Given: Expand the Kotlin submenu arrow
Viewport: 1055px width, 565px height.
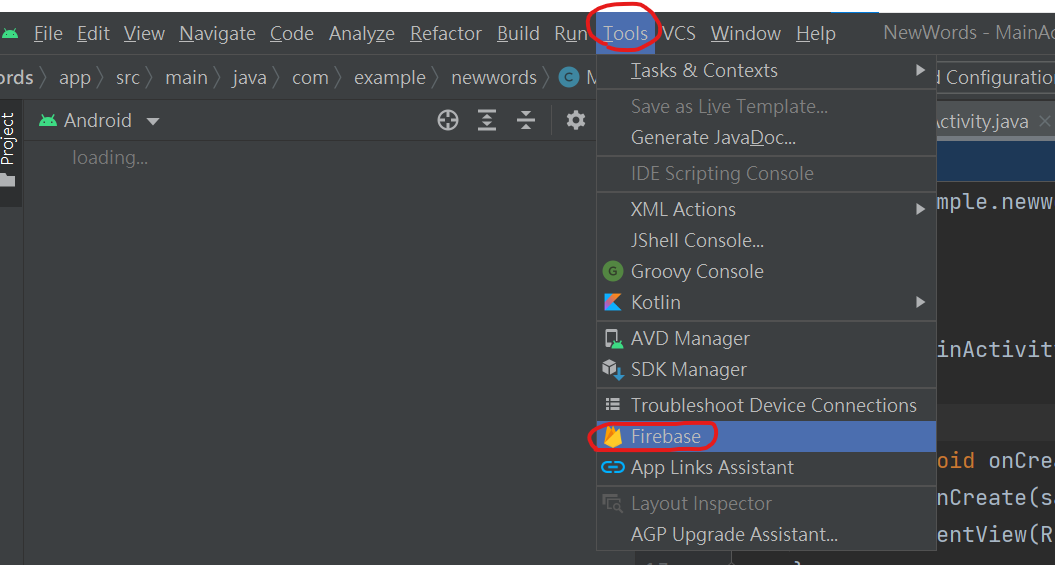Looking at the screenshot, I should coord(920,302).
